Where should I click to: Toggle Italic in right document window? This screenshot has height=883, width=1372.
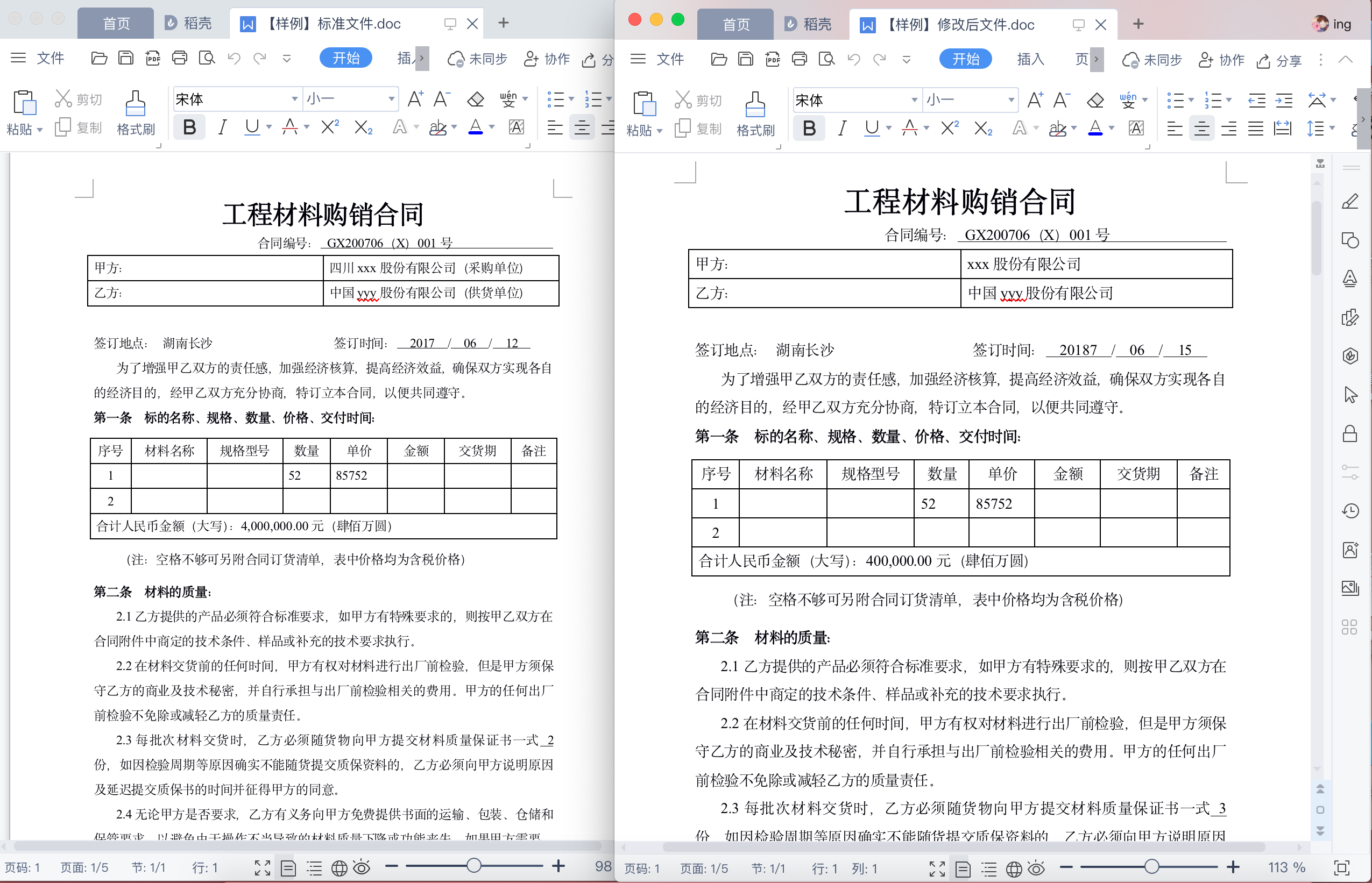[x=842, y=129]
